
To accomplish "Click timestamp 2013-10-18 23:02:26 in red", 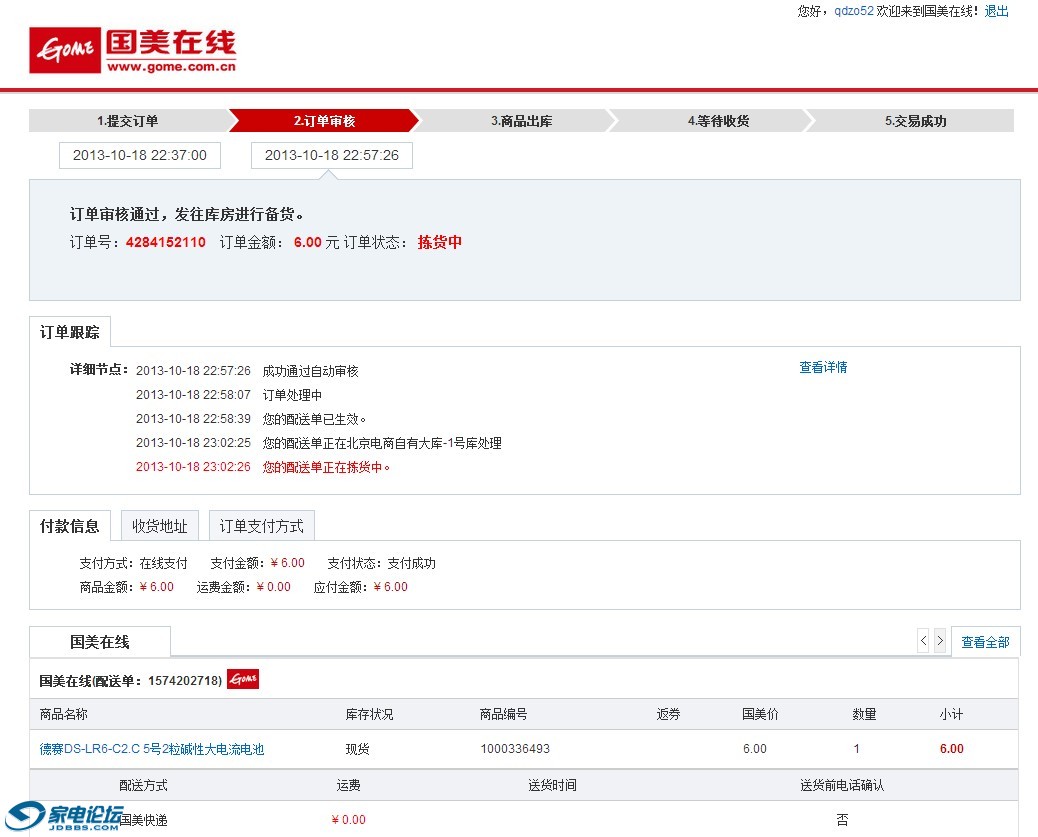I will click(x=193, y=467).
